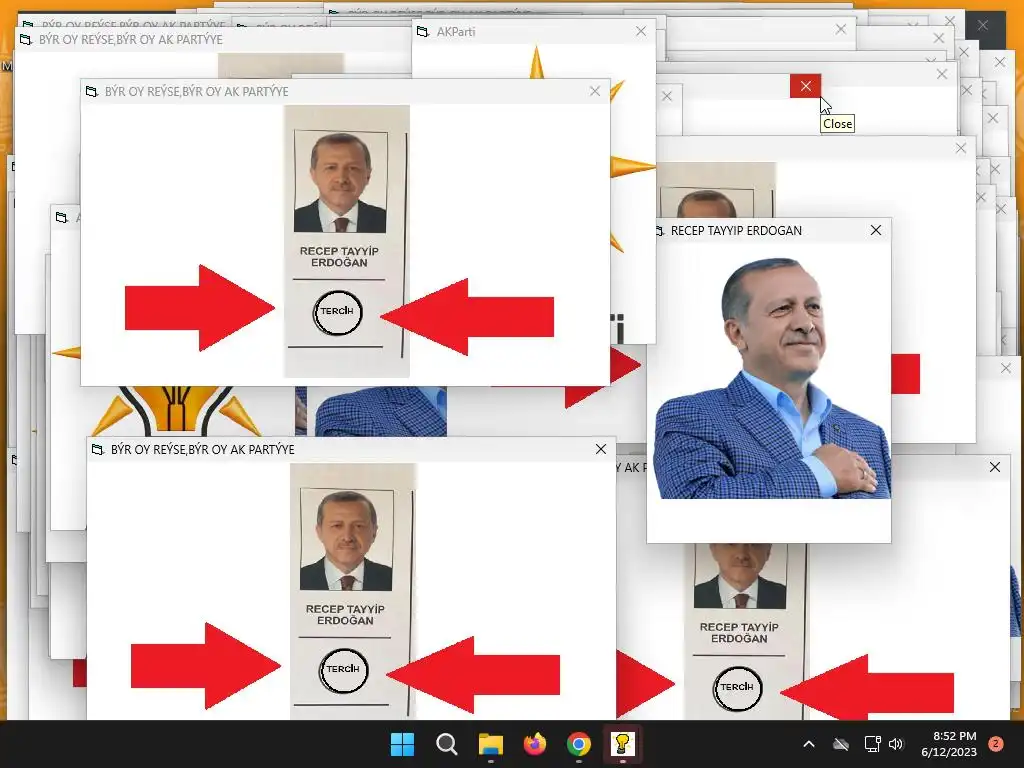Click blue-jacket photo in RECEP TAYYIP ERDOGAN window

coord(772,378)
